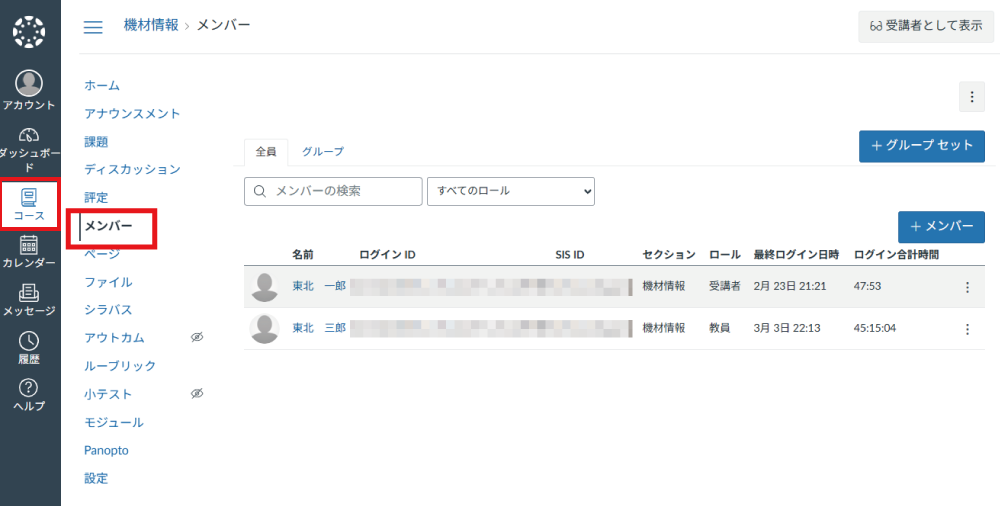Open the ファイル course link

point(108,282)
